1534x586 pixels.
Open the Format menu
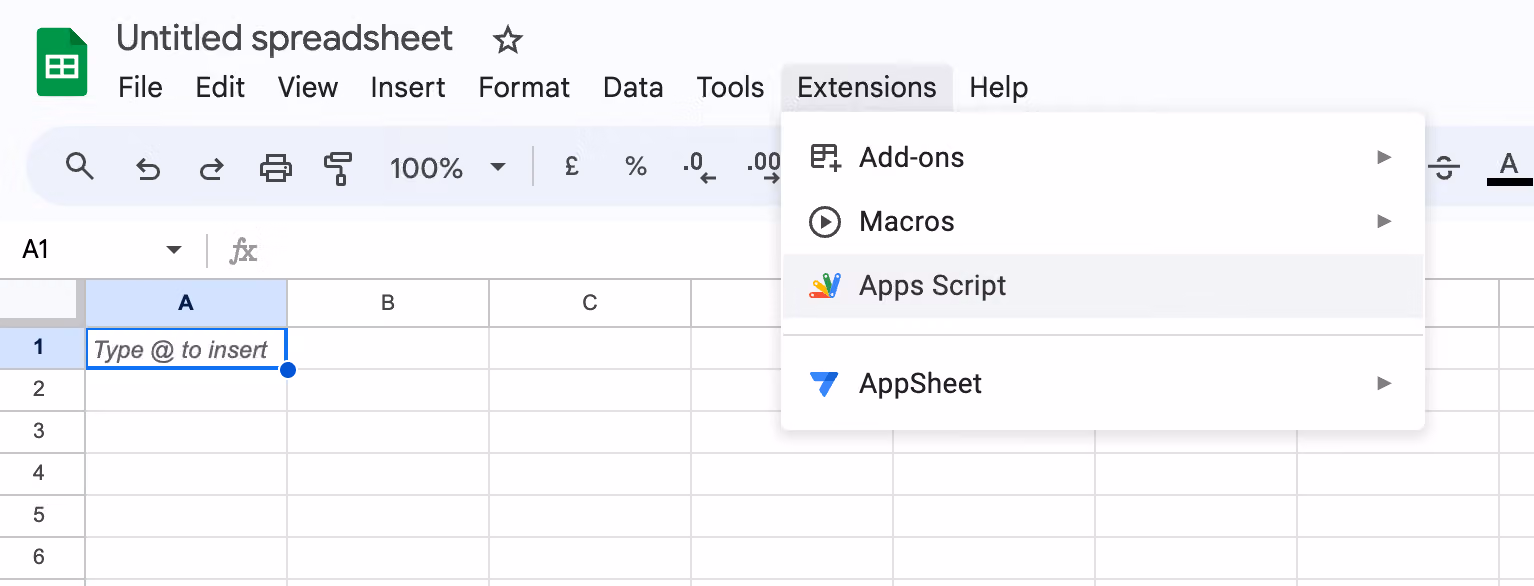pyautogui.click(x=524, y=88)
